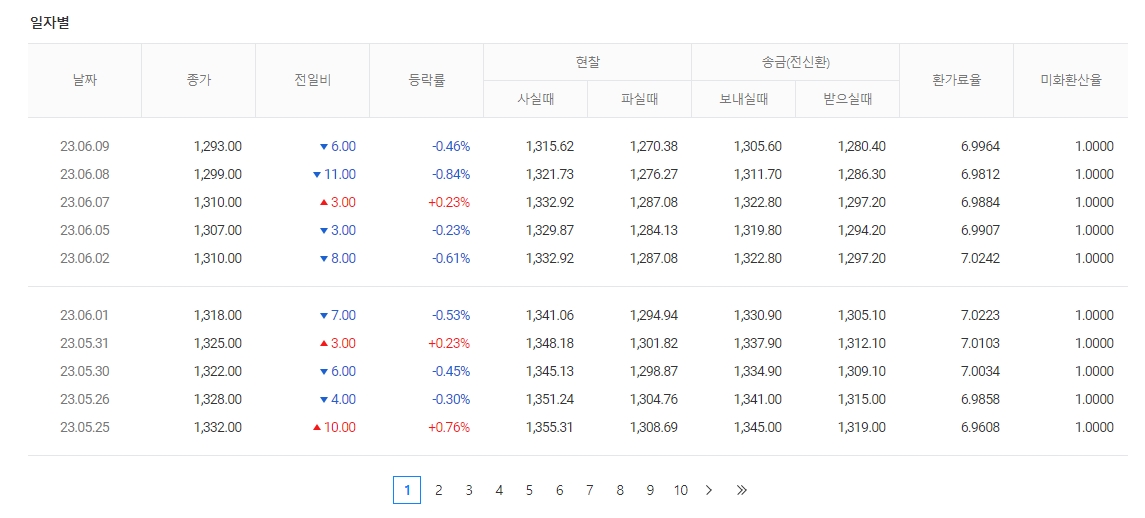Click remittance receive rate 1,319.00

pyautogui.click(x=862, y=427)
